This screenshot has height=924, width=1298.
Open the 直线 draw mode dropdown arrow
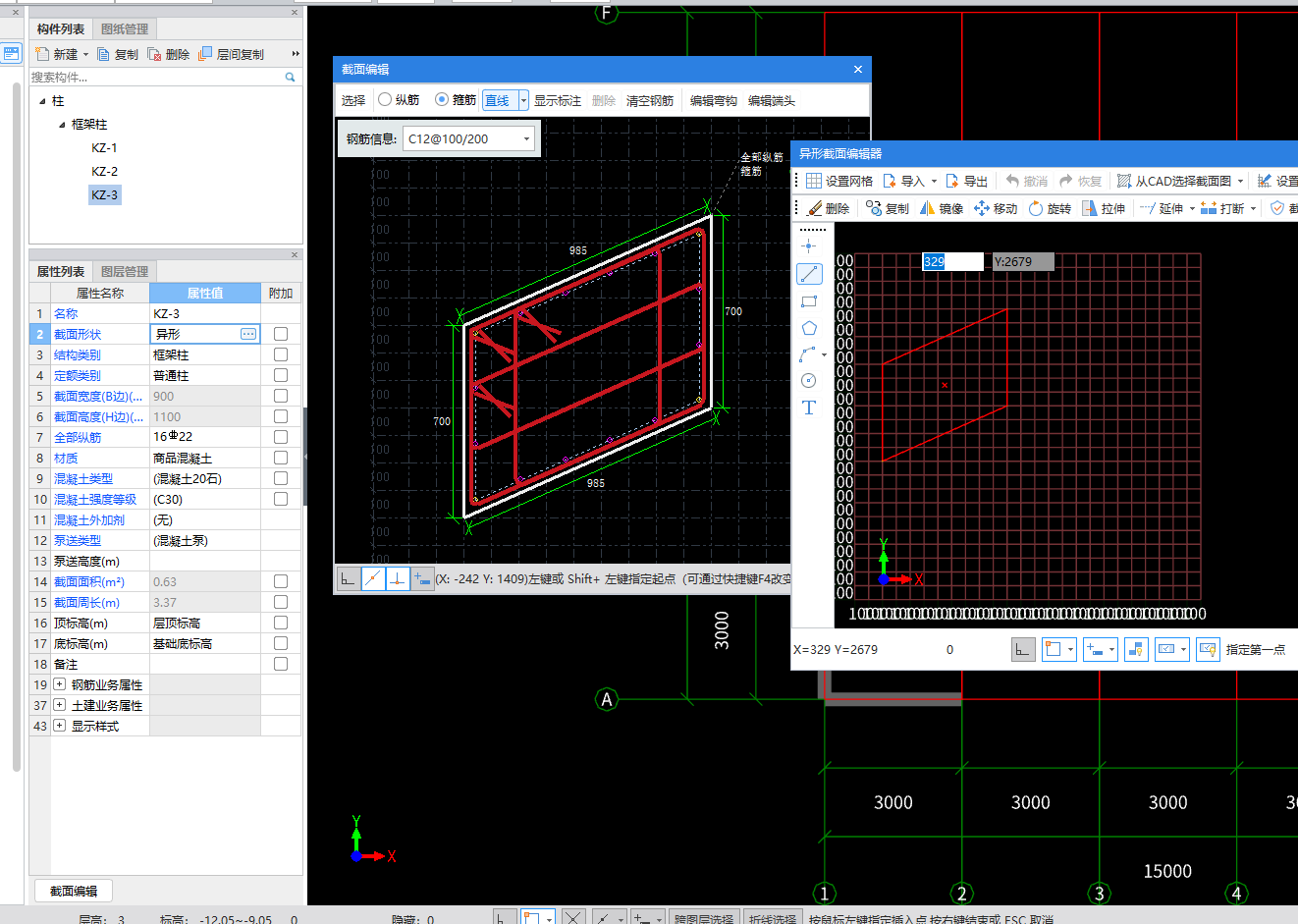(523, 100)
